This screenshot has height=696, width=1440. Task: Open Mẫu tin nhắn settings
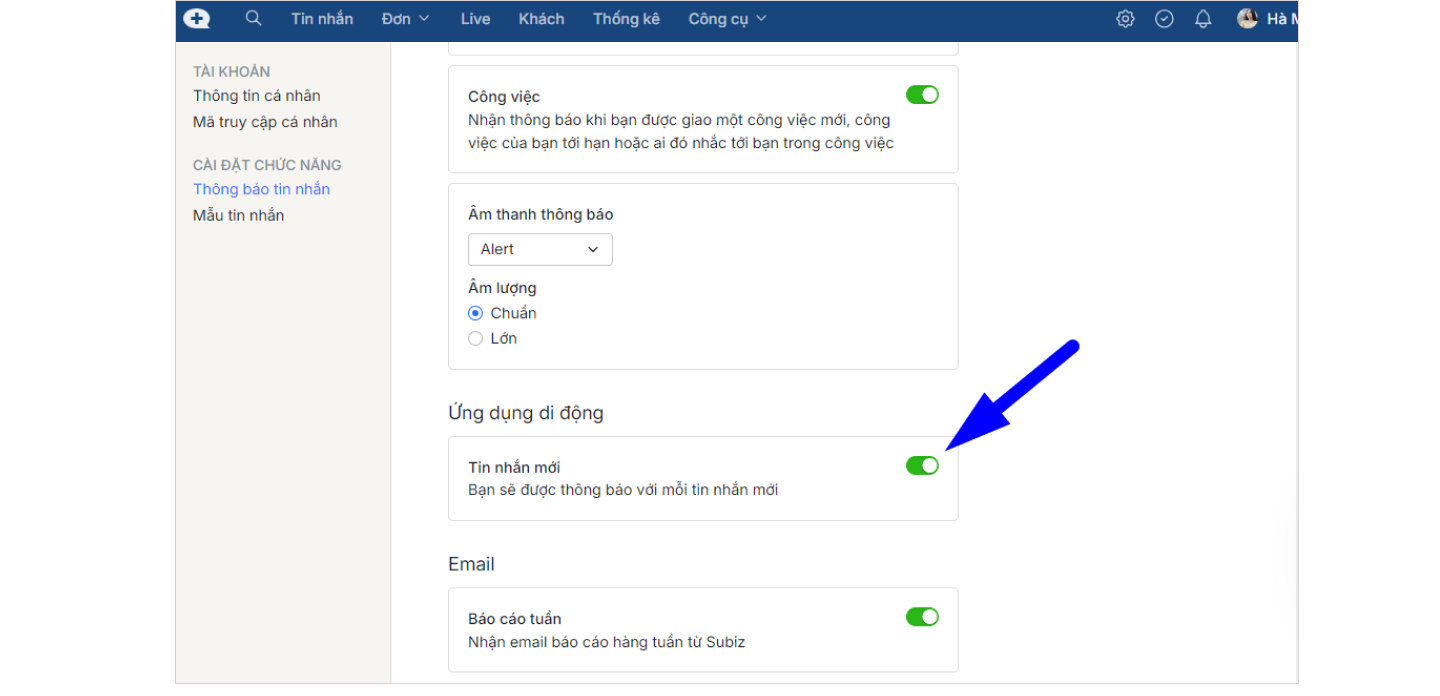pos(238,215)
